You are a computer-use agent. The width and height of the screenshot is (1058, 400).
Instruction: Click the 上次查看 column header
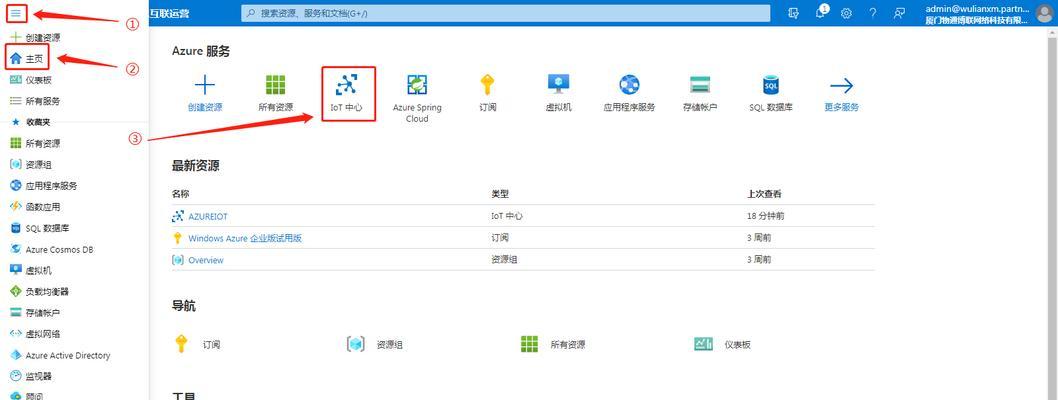click(x=764, y=194)
